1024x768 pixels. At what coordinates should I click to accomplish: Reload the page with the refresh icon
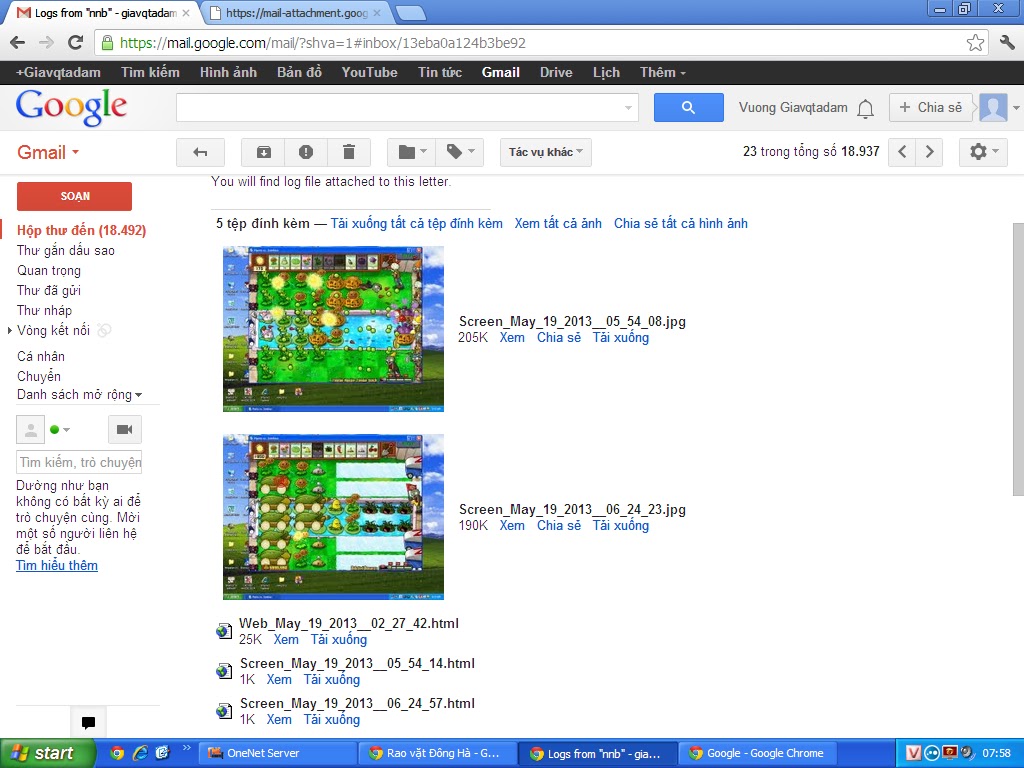point(76,43)
